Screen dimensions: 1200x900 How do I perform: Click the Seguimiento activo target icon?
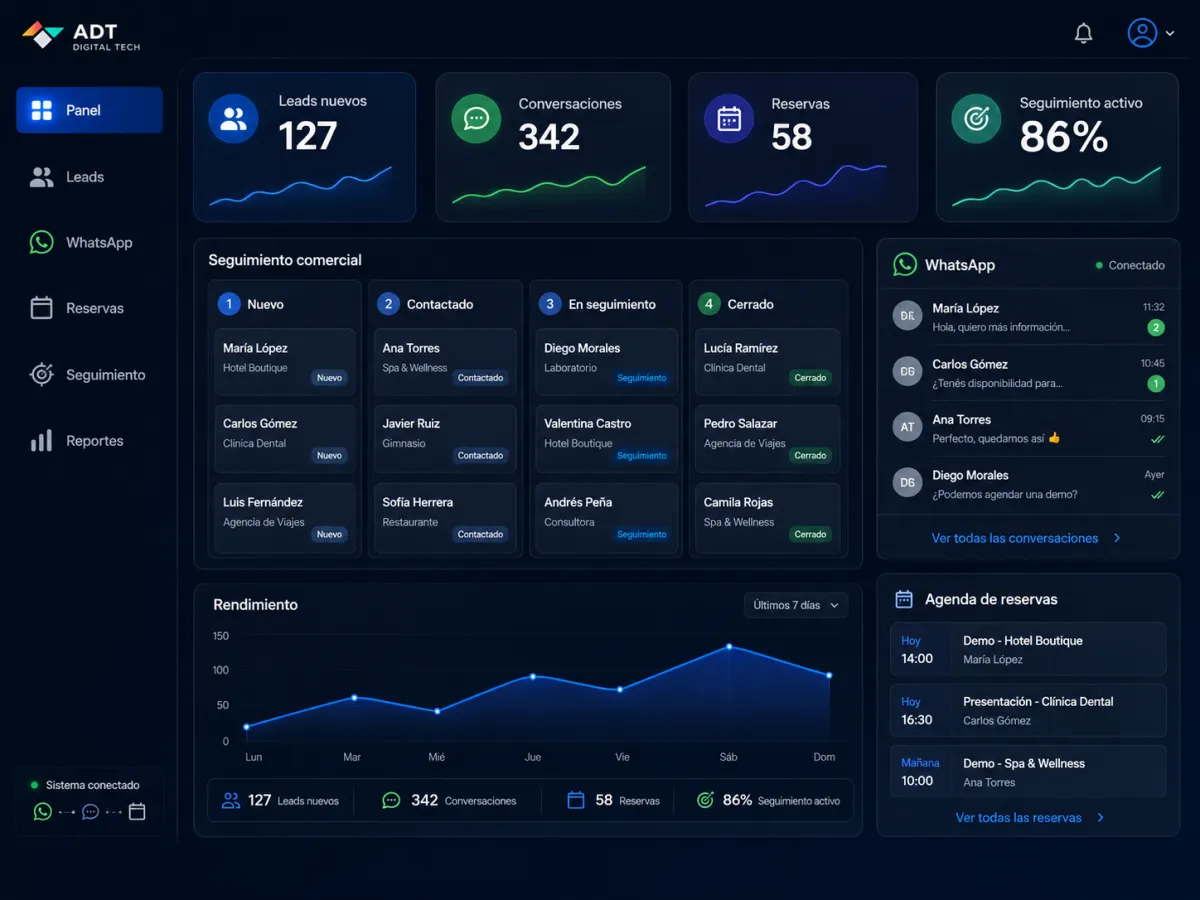[976, 119]
